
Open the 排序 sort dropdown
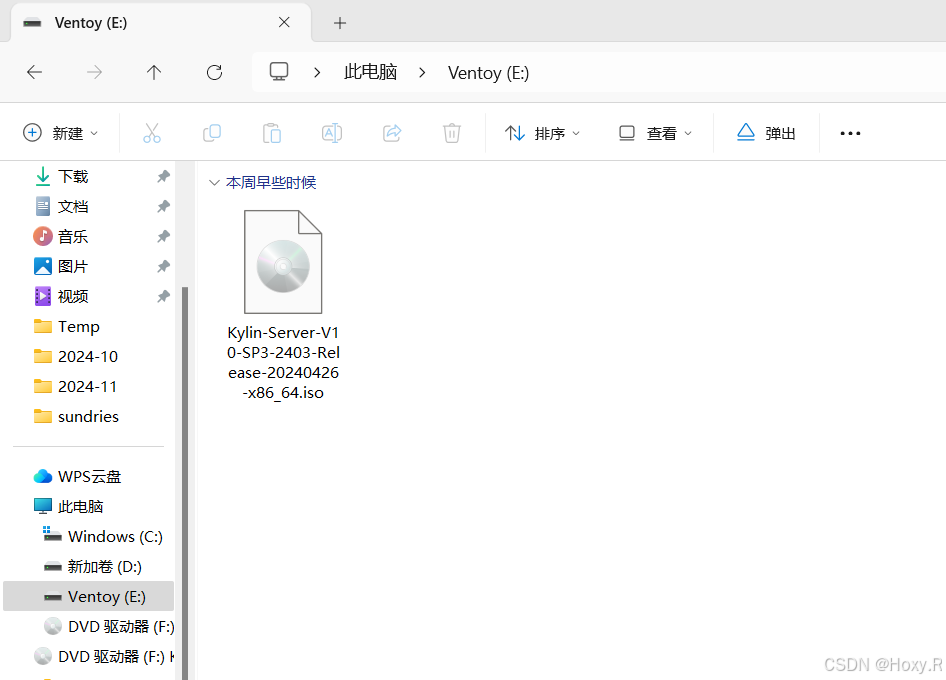click(x=542, y=132)
